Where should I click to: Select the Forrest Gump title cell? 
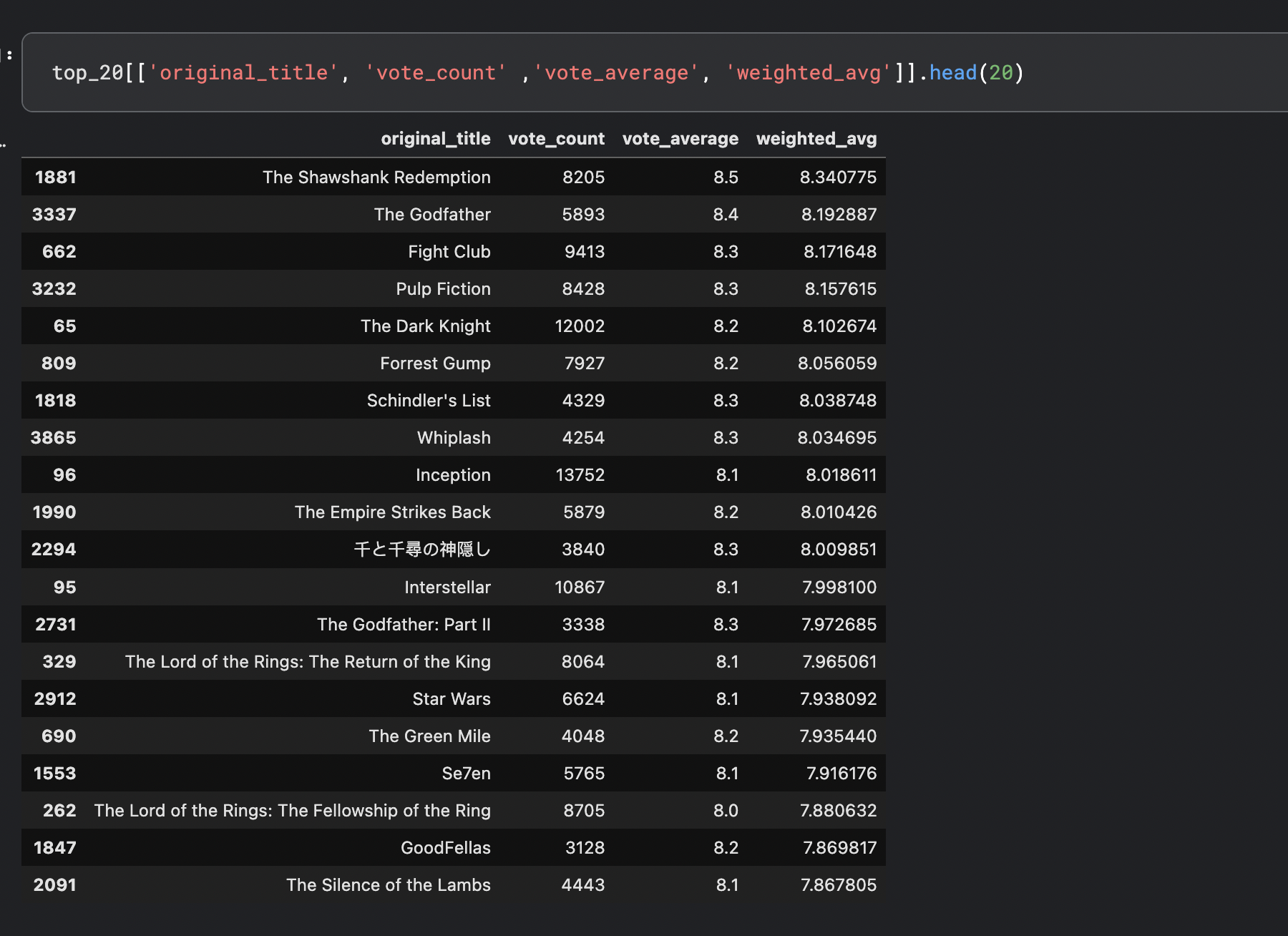435,363
